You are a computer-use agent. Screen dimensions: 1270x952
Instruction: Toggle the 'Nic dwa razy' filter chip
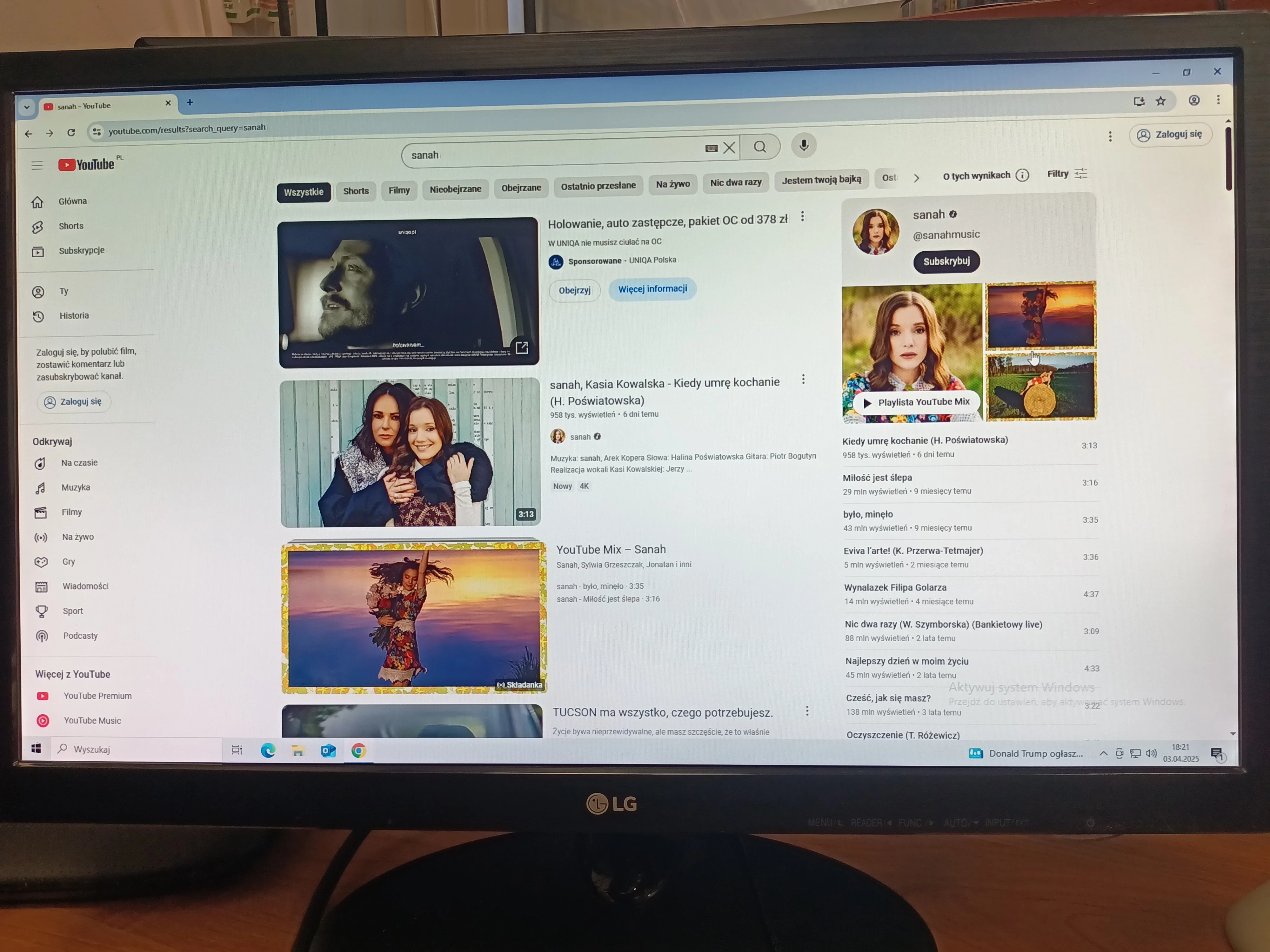click(735, 182)
